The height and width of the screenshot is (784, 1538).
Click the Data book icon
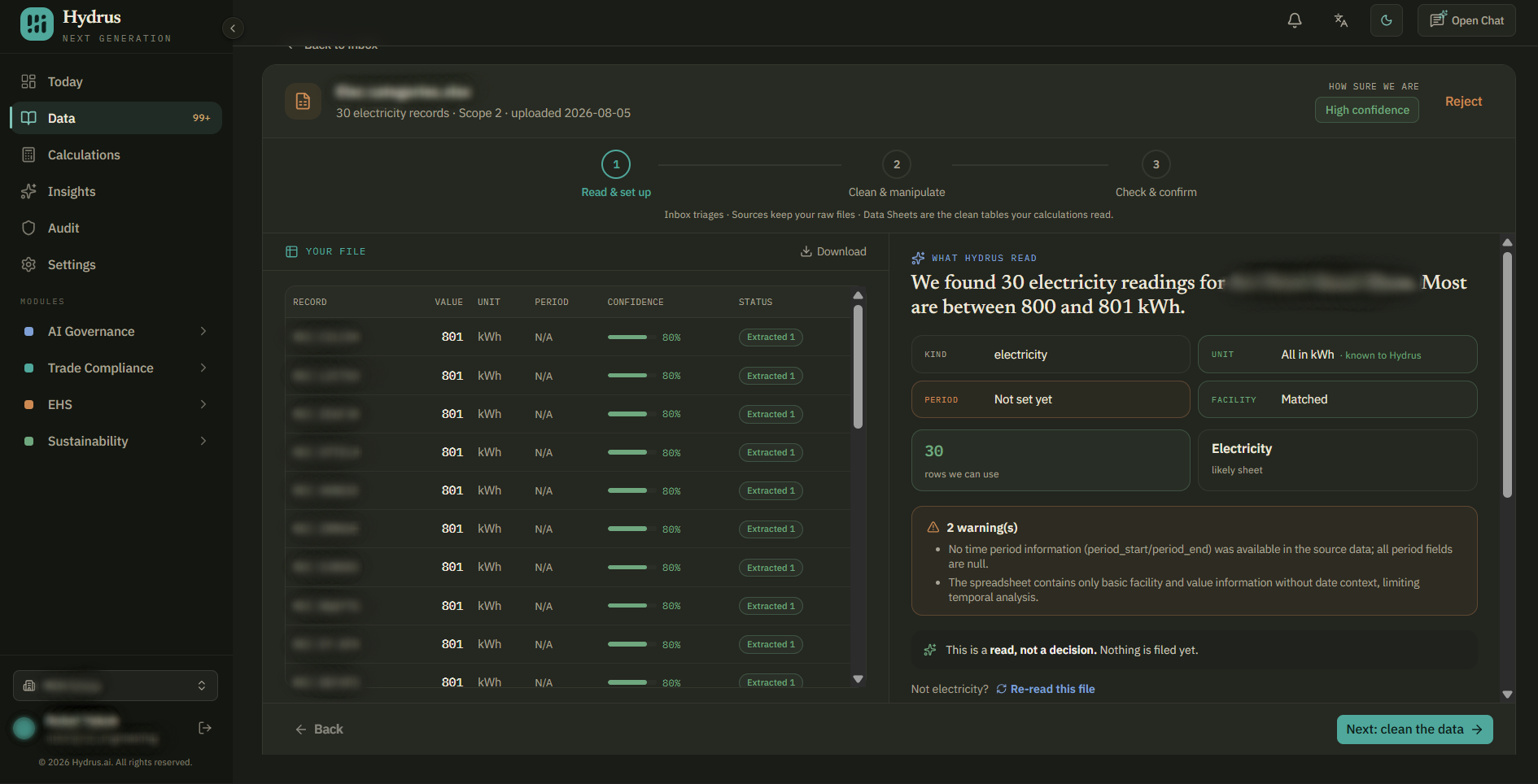[x=28, y=118]
